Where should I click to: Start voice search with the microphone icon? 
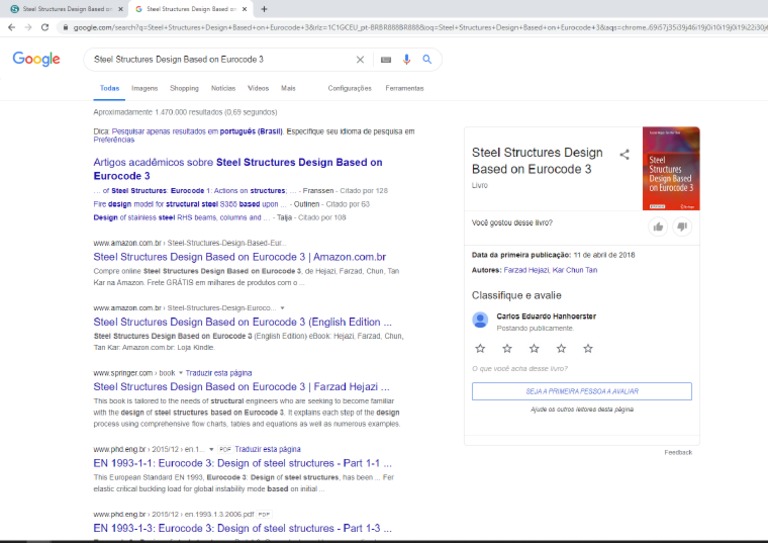coord(407,59)
